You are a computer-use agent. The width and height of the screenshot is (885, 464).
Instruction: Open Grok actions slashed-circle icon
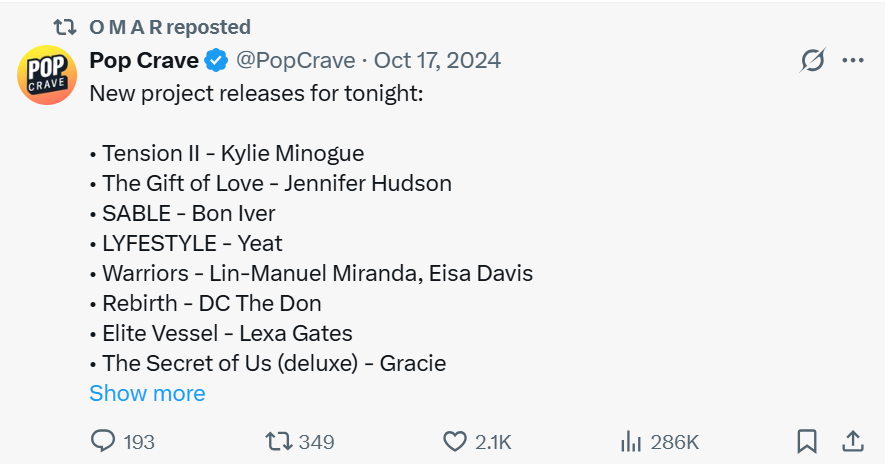point(813,61)
